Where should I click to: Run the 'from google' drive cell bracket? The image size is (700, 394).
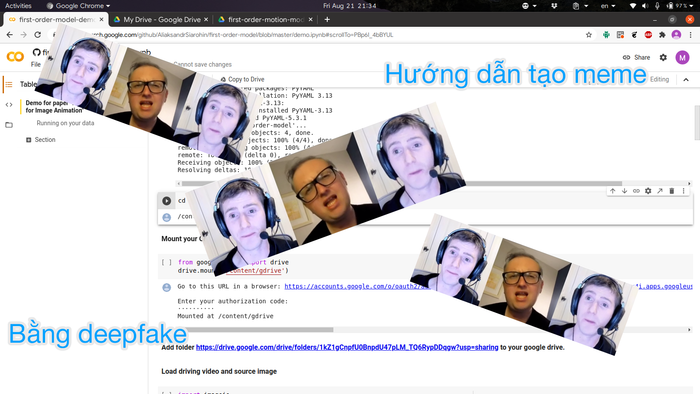point(167,262)
